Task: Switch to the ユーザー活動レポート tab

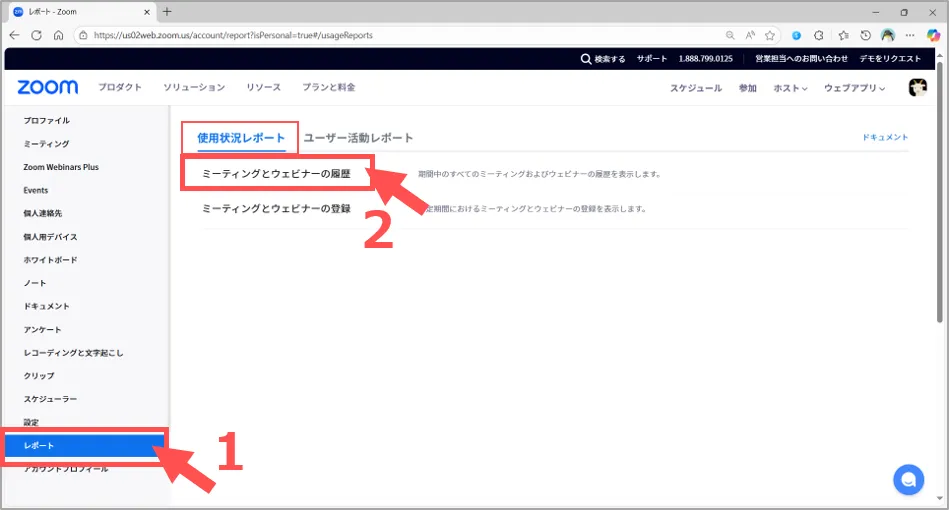Action: [x=358, y=138]
